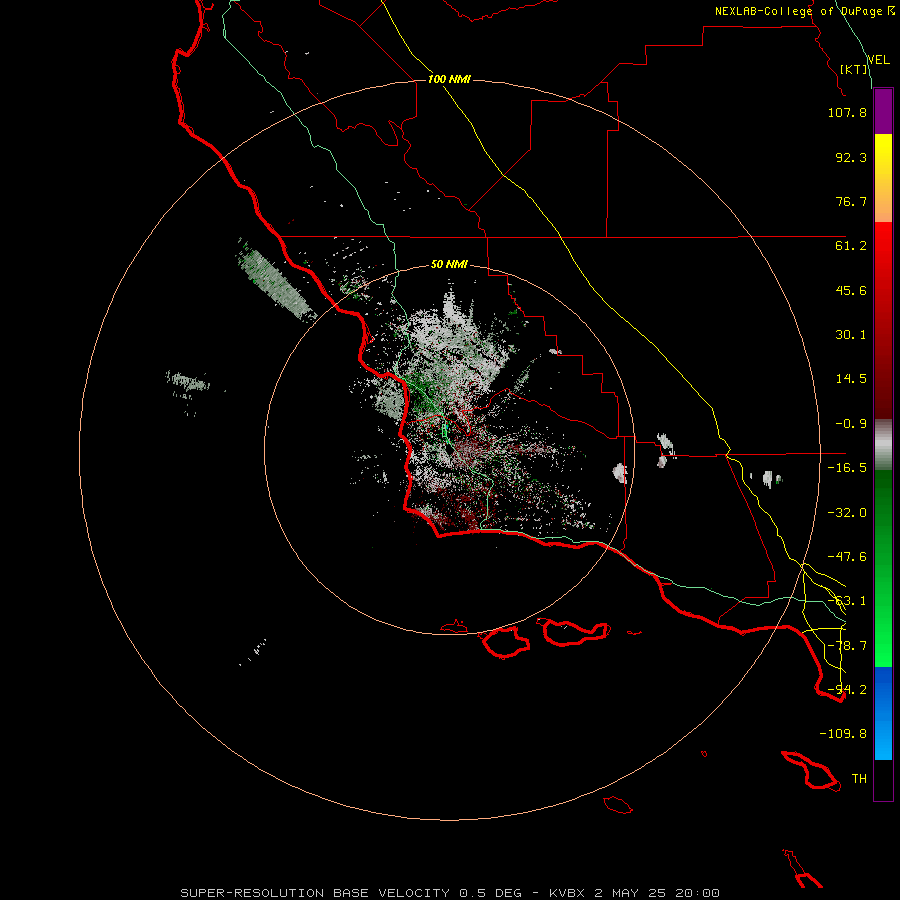Pick the purple segment of the color bar
This screenshot has height=900, width=900.
883,111
